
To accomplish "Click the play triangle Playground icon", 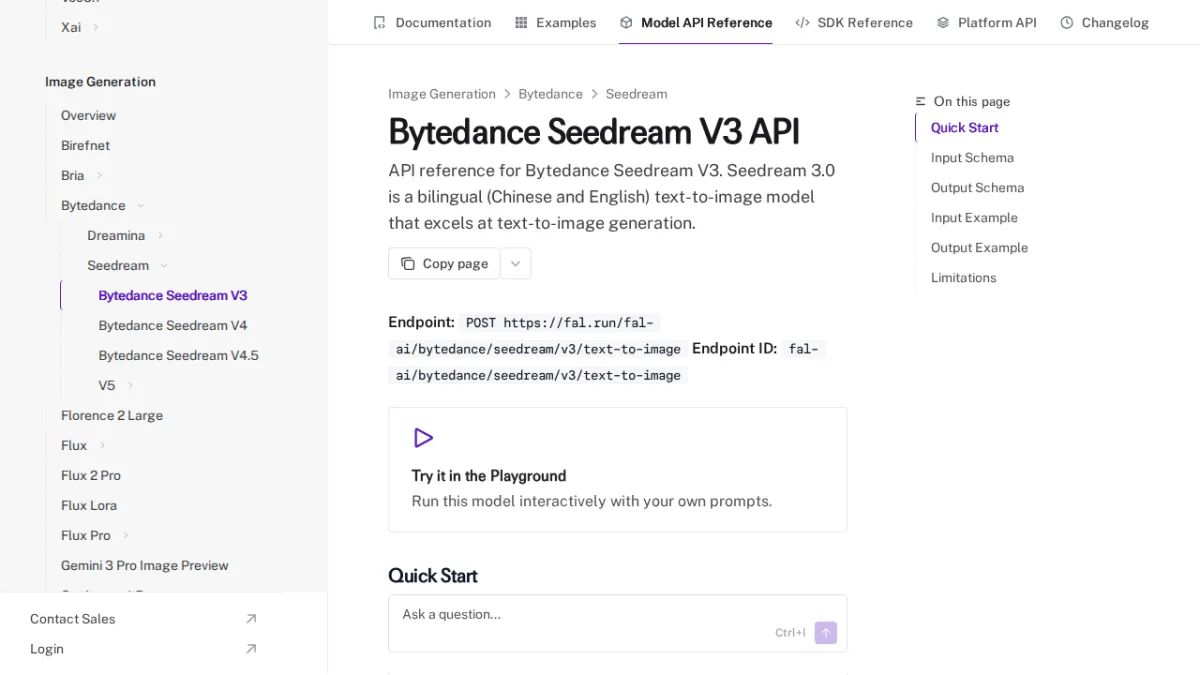I will coord(423,438).
